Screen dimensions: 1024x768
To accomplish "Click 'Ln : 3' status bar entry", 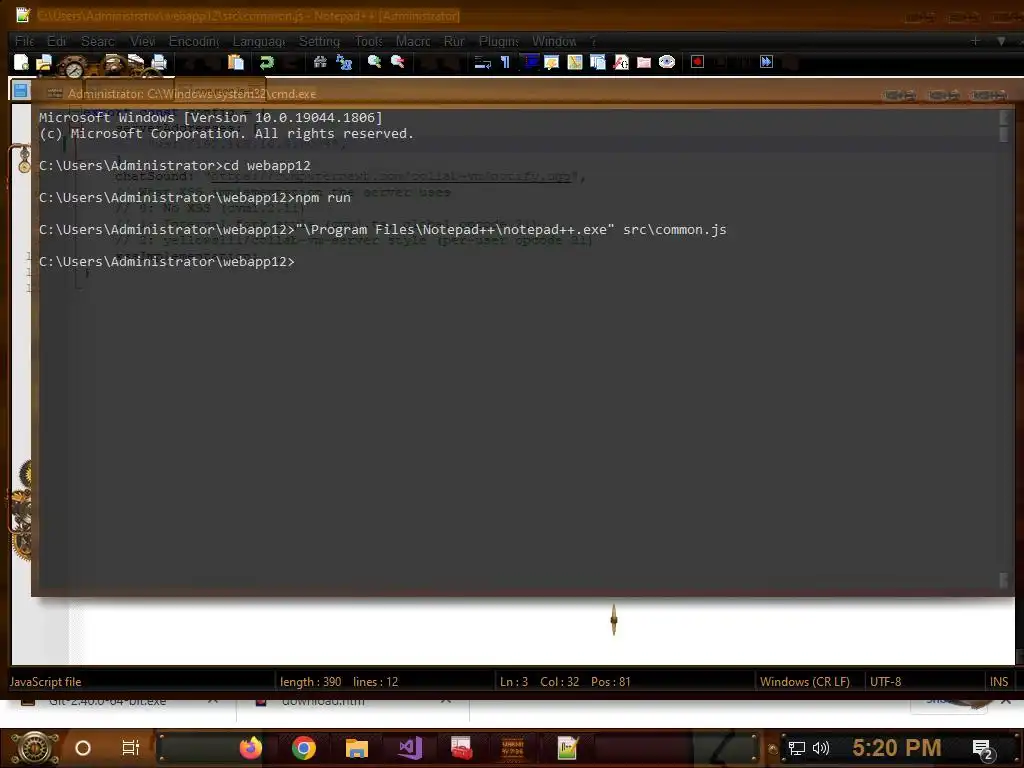I will [514, 681].
